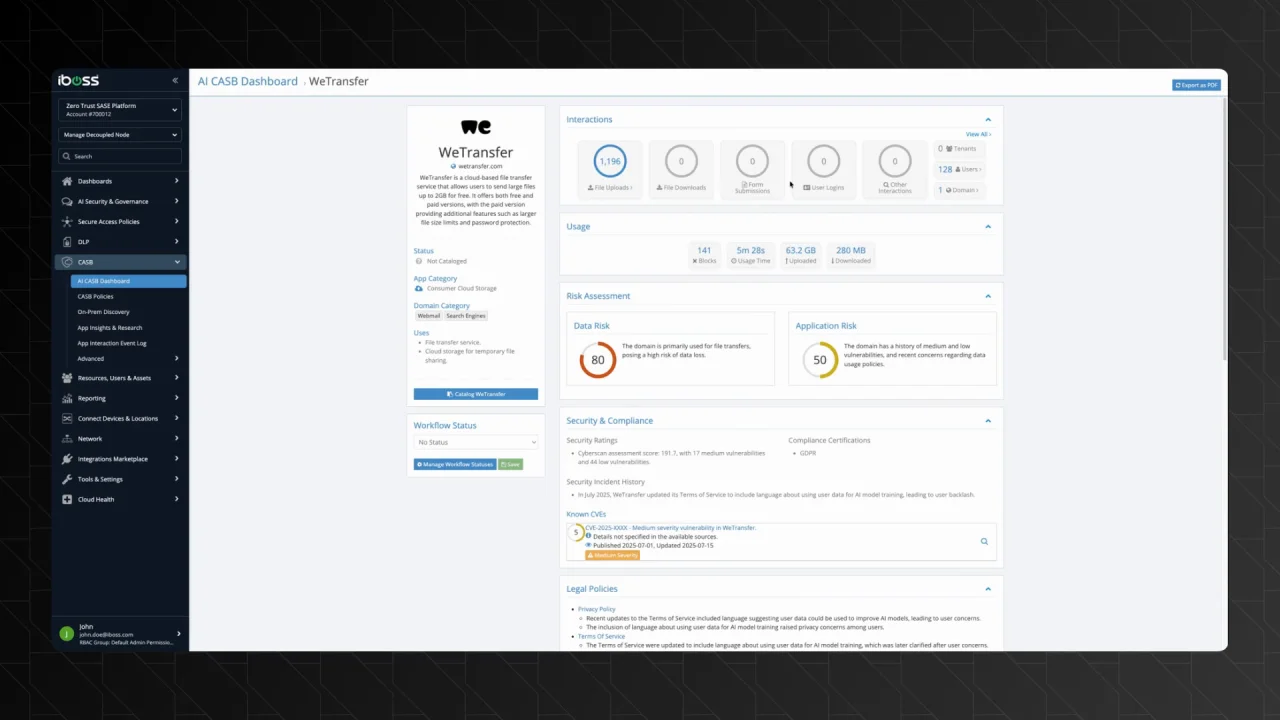Expand the Dashboards menu arrow
Screen dimensions: 1280x720
tap(177, 181)
